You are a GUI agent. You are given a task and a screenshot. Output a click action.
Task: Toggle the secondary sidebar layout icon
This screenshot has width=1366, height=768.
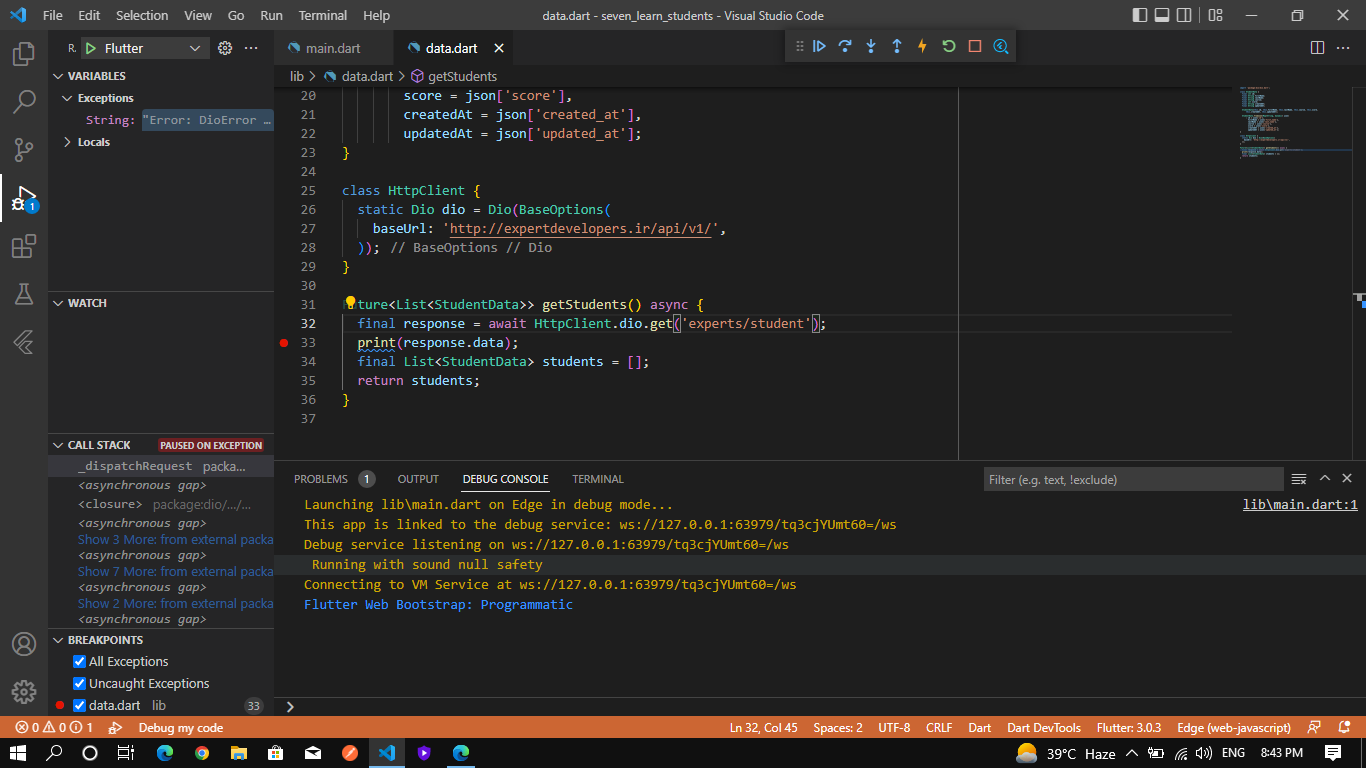1186,15
